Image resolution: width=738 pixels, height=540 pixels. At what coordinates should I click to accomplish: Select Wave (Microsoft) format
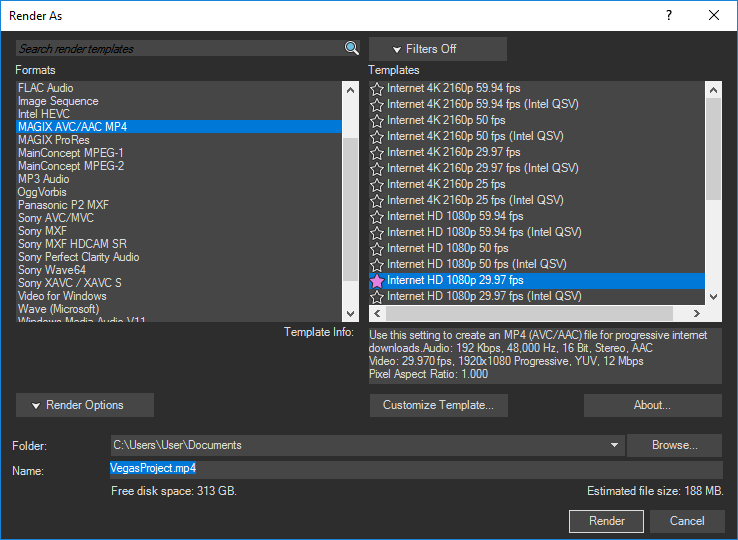(179, 309)
